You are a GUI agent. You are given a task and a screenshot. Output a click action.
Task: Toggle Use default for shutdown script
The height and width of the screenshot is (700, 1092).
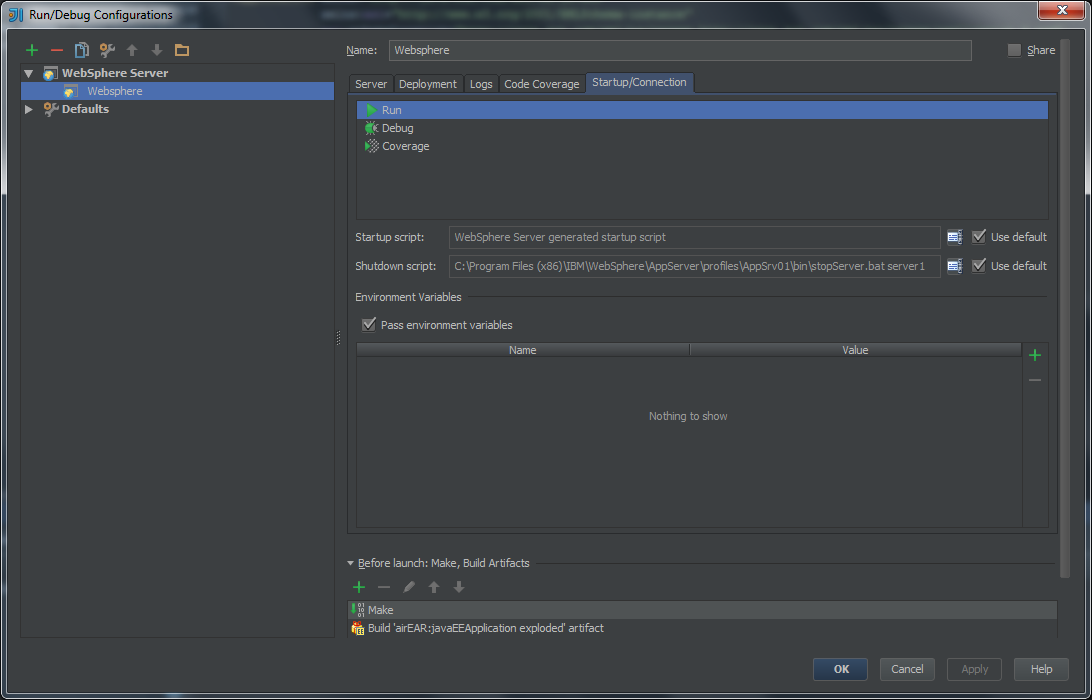tap(978, 266)
